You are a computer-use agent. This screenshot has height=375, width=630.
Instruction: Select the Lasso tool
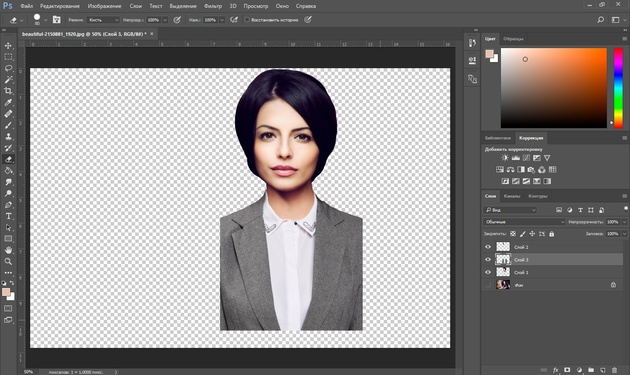tap(8, 68)
